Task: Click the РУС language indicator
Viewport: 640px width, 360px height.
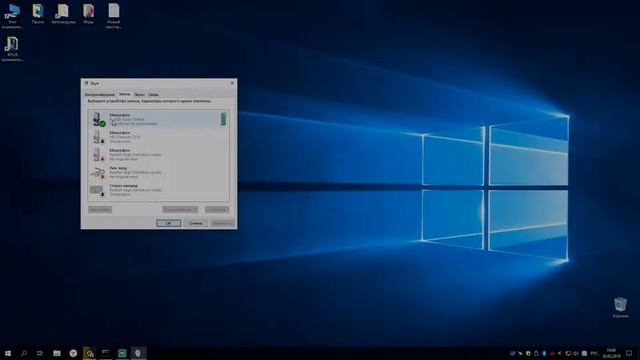Action: pos(594,353)
